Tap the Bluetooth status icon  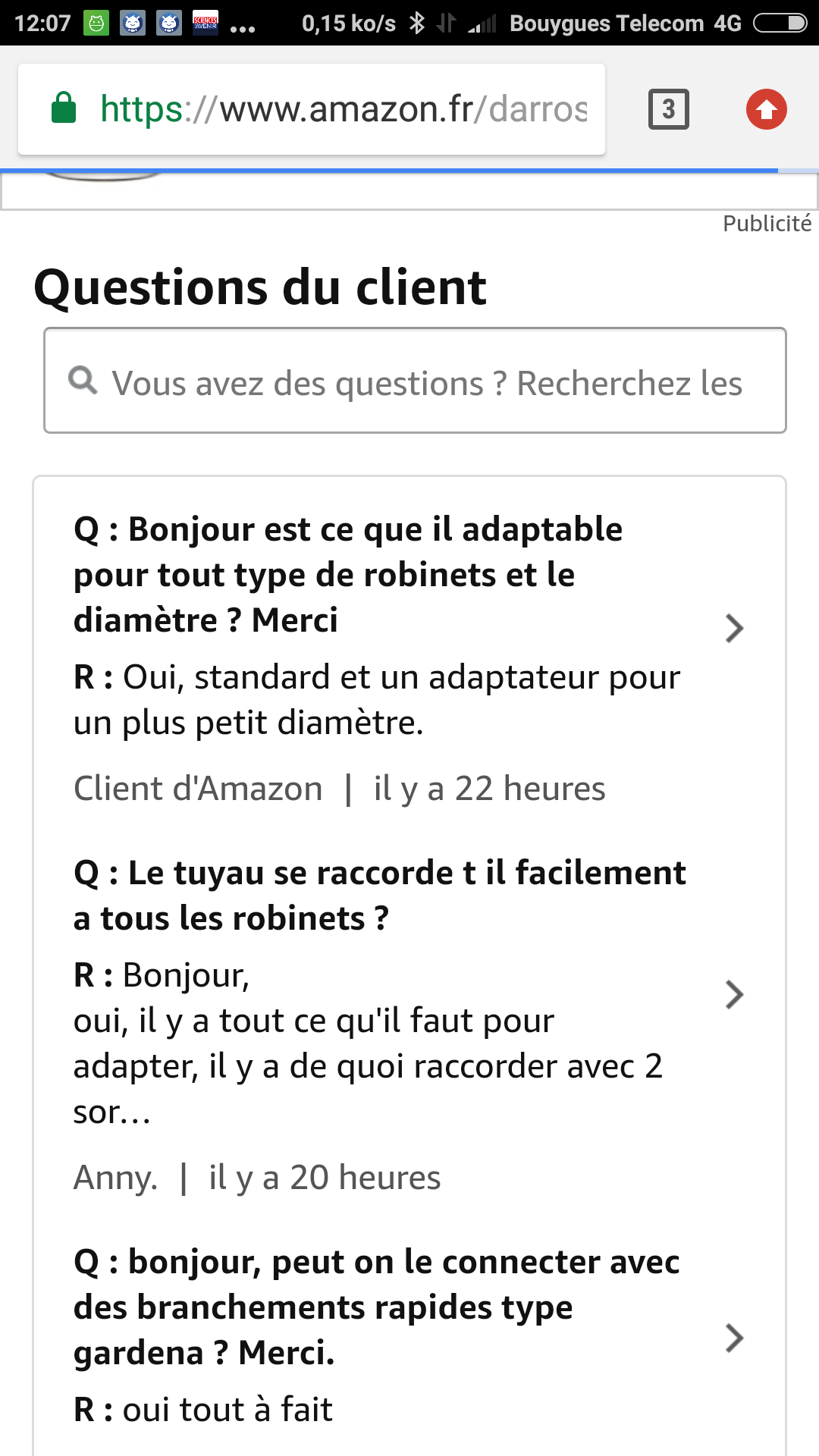click(416, 24)
